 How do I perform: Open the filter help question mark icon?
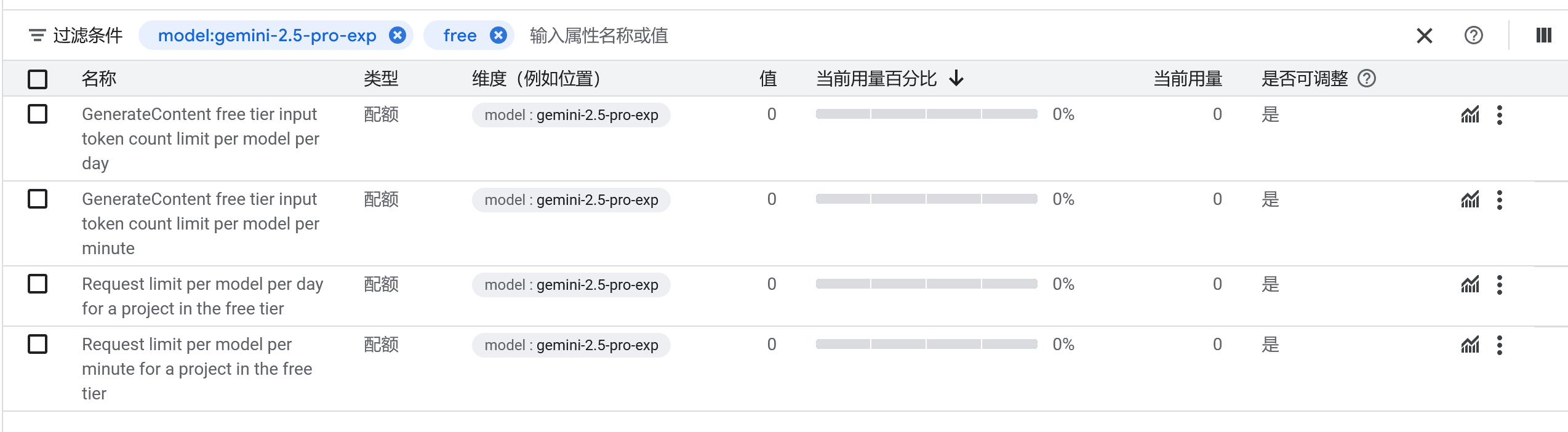click(x=1474, y=36)
